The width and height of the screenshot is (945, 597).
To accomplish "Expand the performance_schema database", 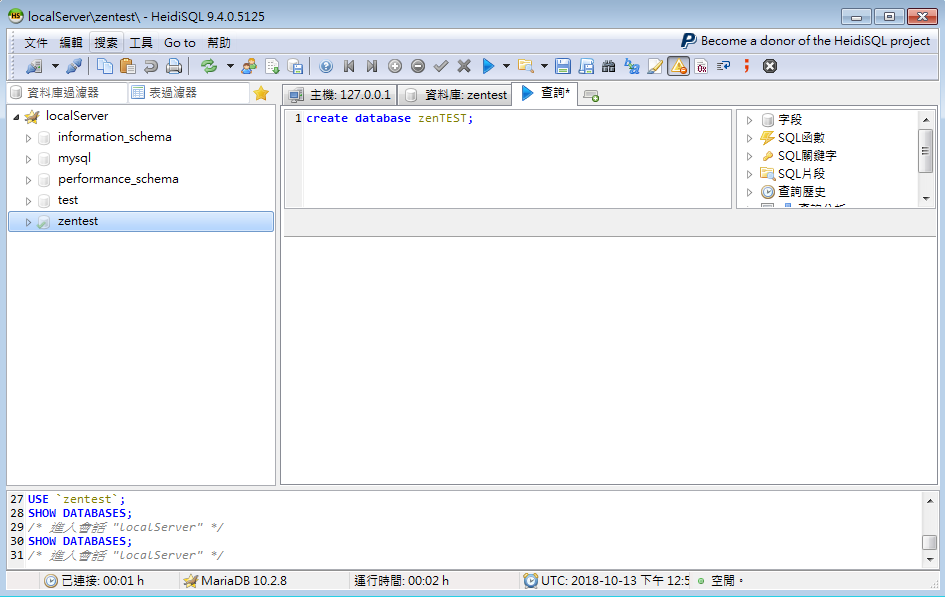I will 28,180.
